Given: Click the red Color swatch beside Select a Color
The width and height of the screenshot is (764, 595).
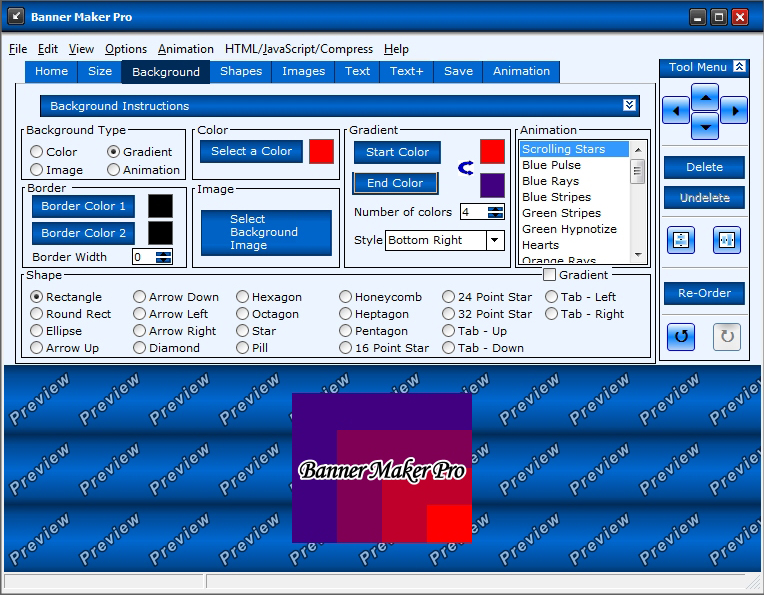Looking at the screenshot, I should point(322,152).
